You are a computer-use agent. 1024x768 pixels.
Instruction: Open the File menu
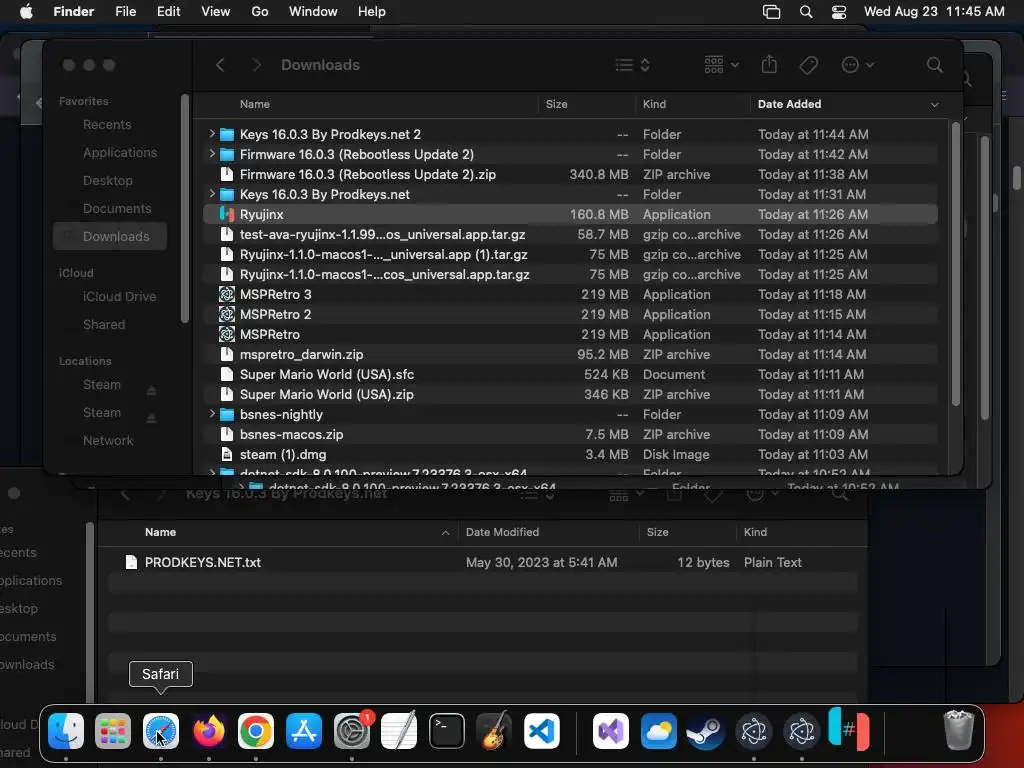[125, 12]
